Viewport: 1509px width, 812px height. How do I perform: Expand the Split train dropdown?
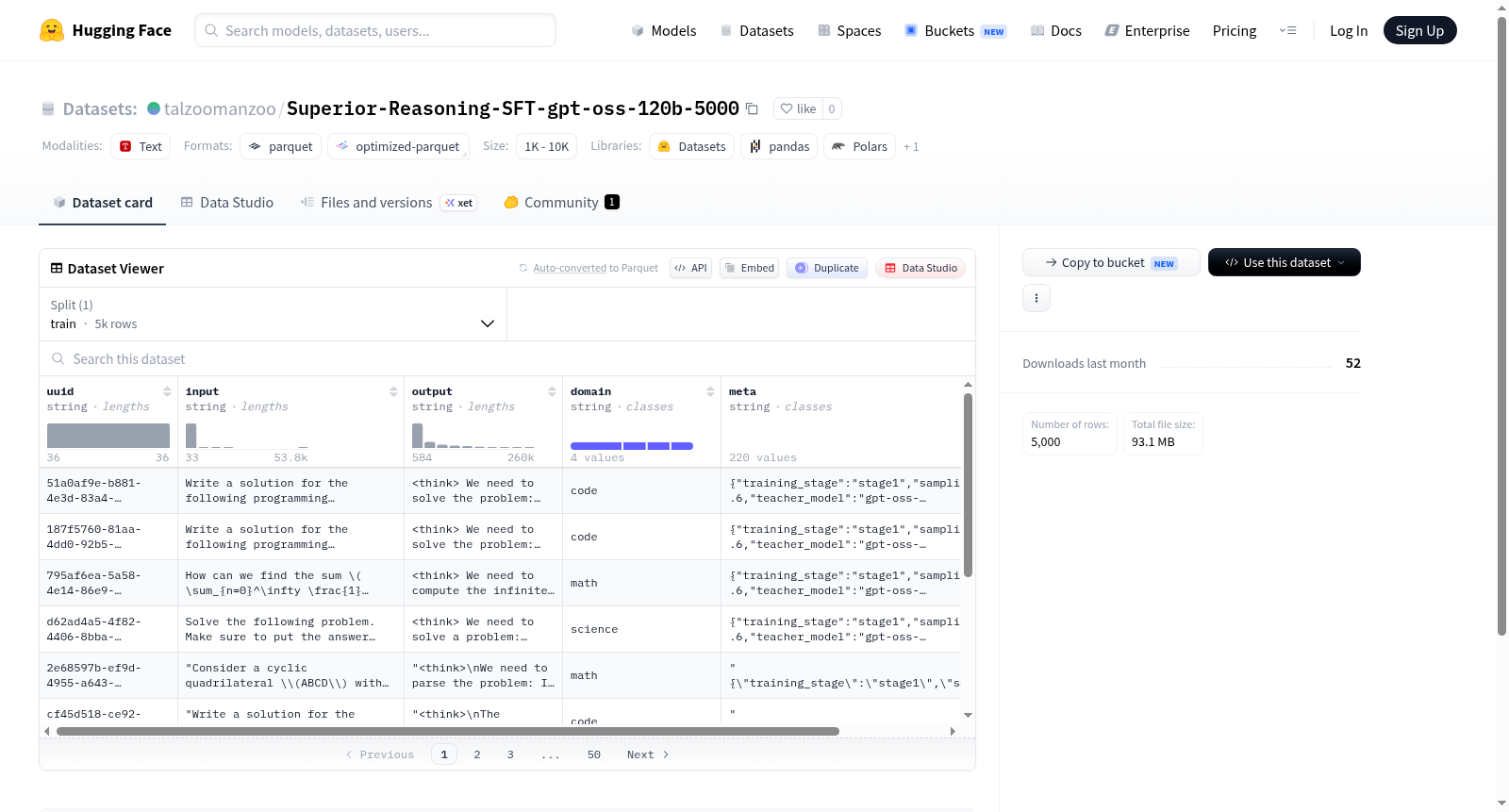(x=273, y=314)
